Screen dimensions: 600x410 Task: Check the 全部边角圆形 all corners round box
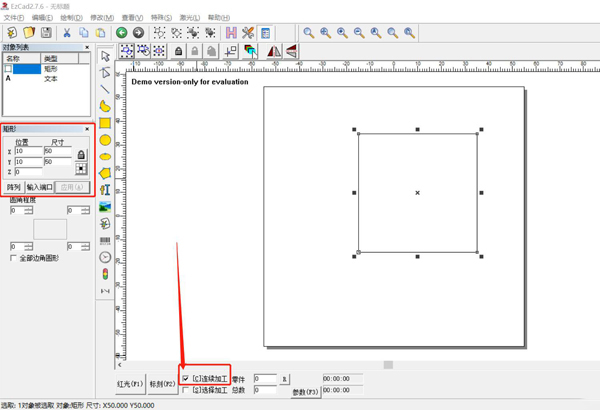point(13,257)
